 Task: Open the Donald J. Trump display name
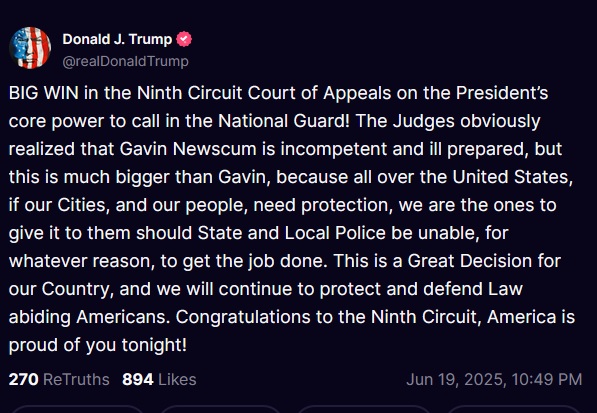117,39
